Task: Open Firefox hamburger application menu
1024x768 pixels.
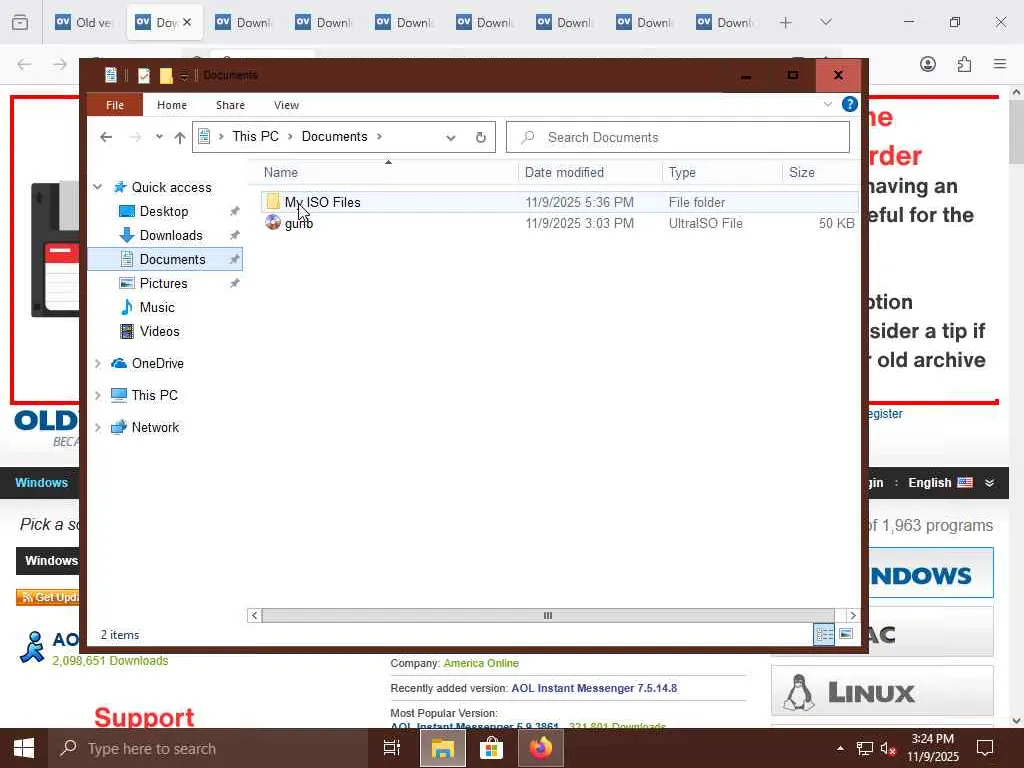Action: click(1000, 64)
